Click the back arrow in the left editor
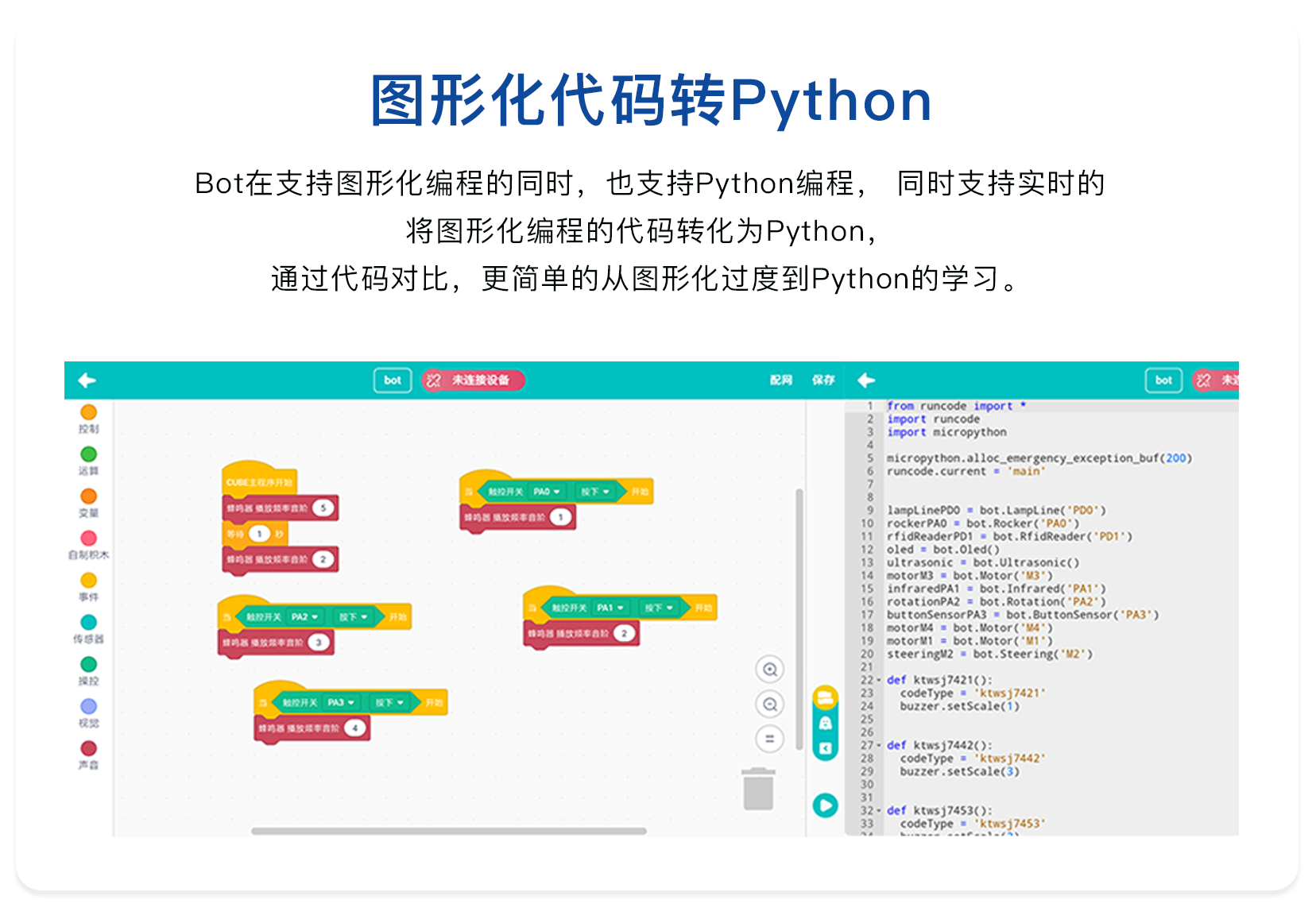 click(87, 380)
